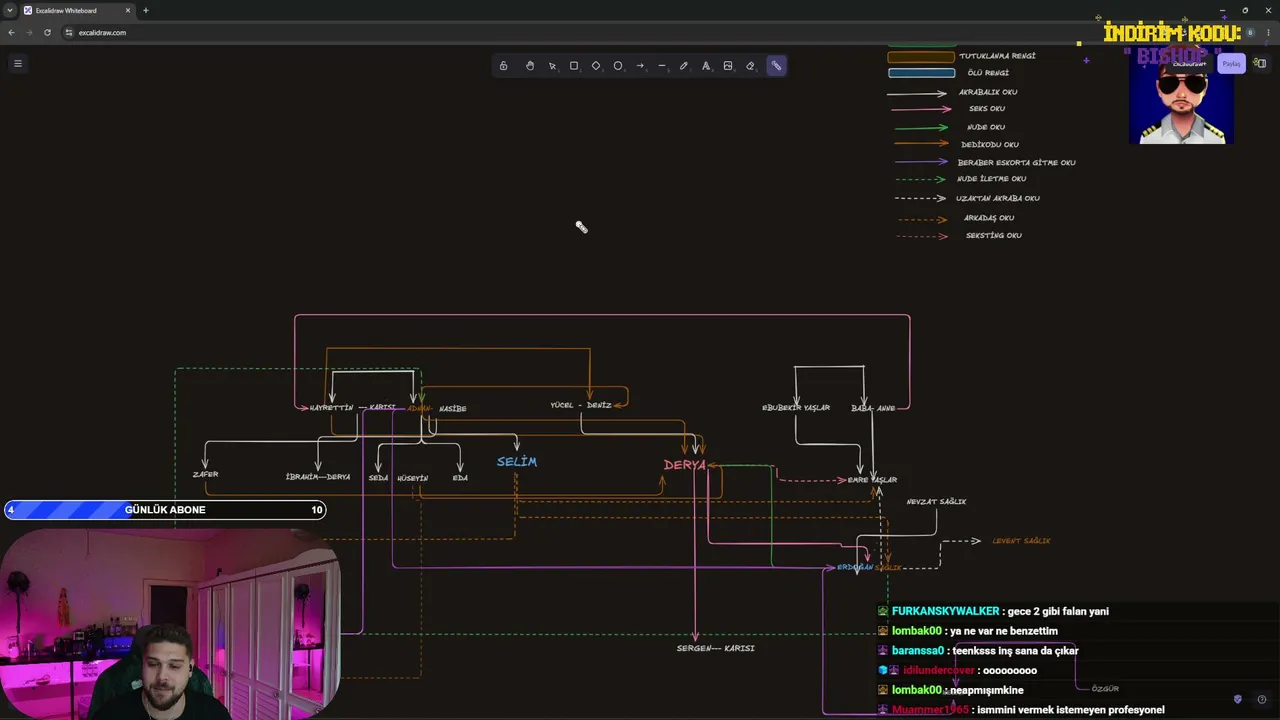1280x720 pixels.
Task: View site information for excalidraw.com
Action: coord(68,32)
